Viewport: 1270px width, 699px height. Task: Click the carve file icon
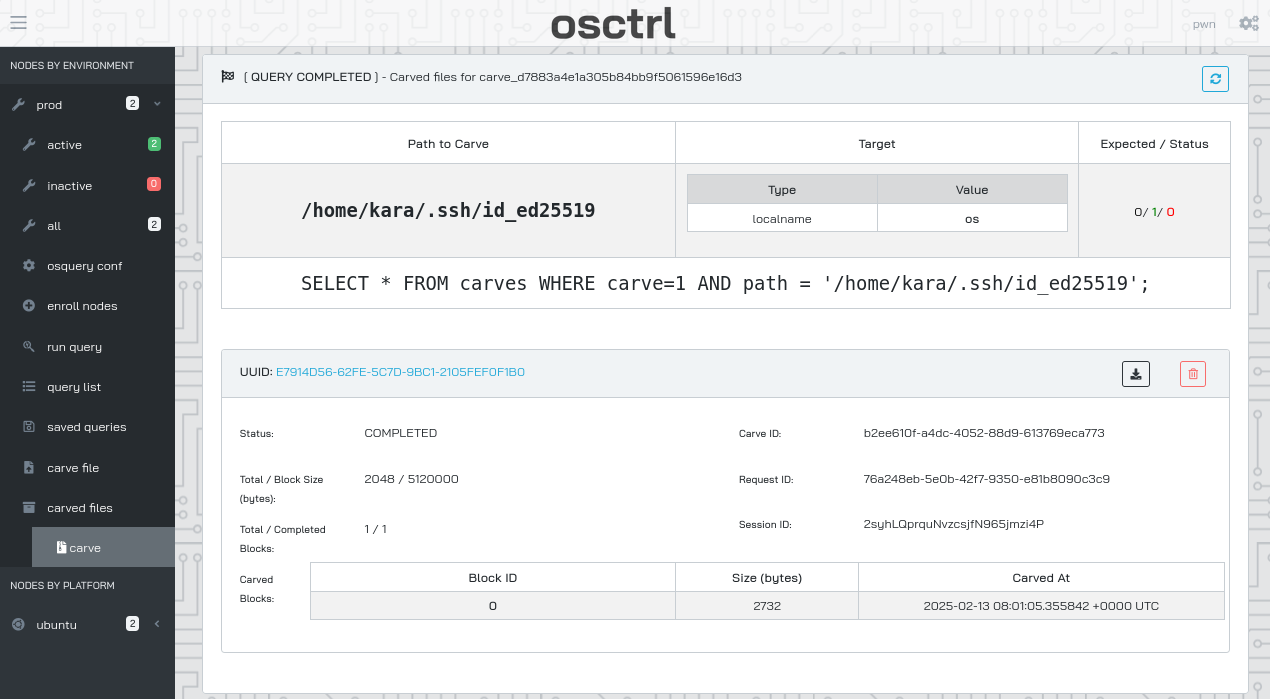point(28,468)
